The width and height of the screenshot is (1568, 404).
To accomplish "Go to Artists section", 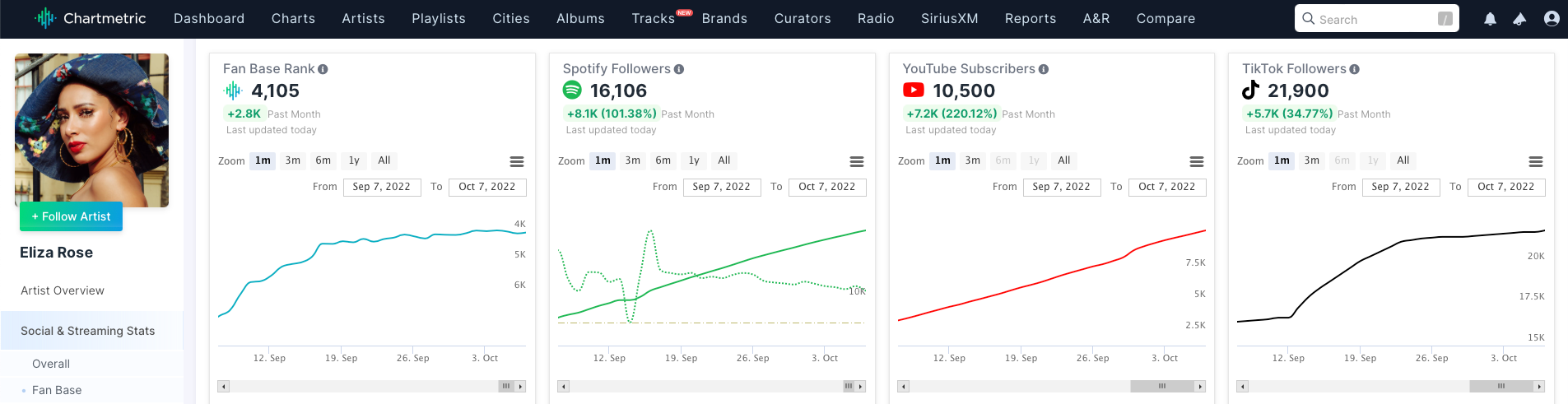I will pyautogui.click(x=363, y=18).
